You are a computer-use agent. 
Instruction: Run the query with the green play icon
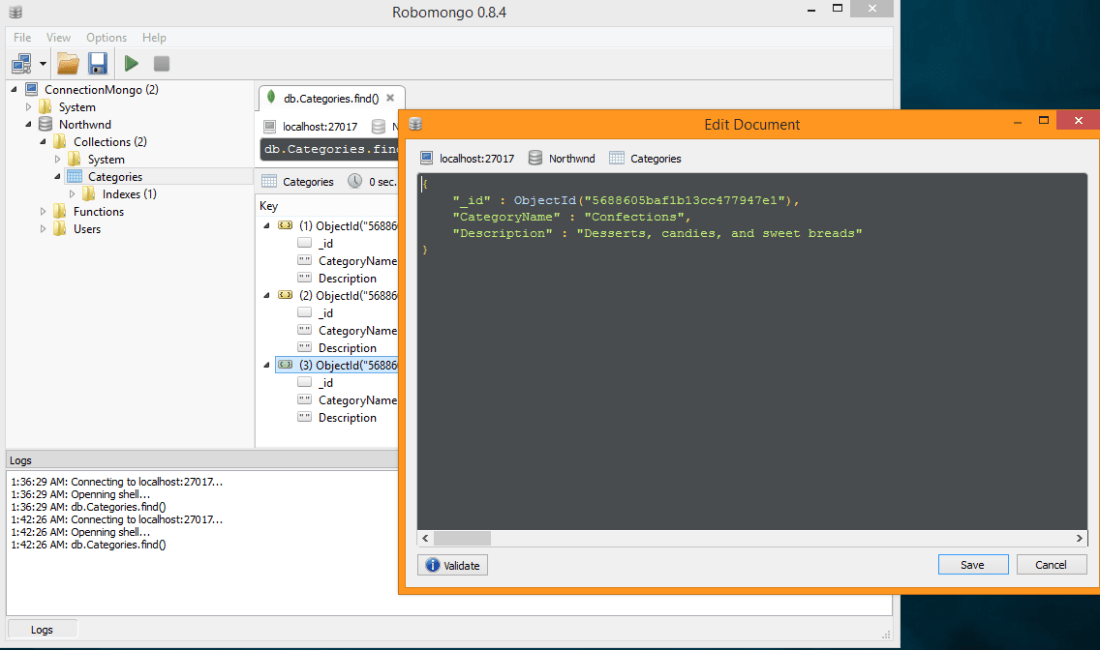[x=131, y=64]
